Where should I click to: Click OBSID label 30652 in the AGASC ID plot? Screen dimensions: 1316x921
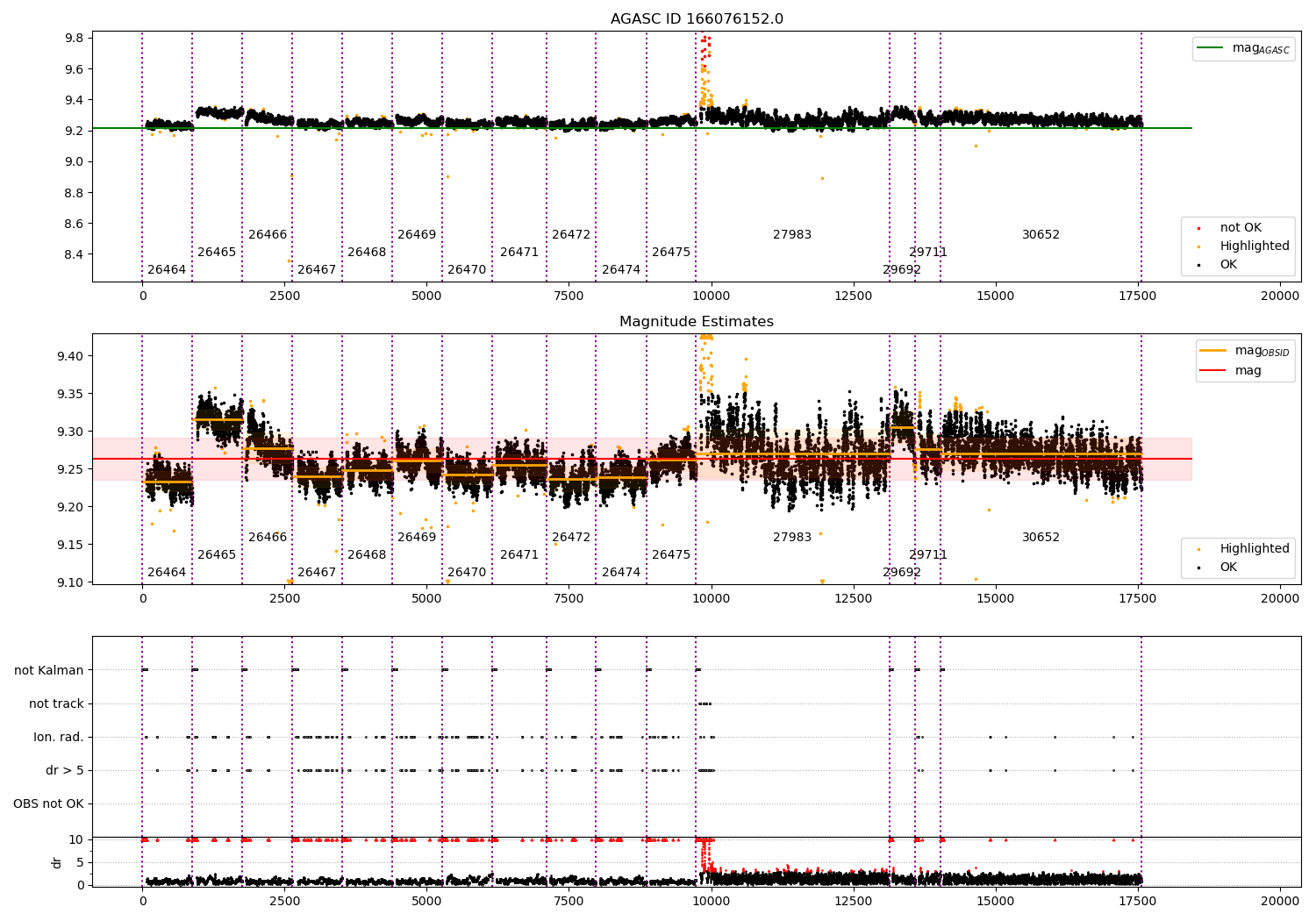1041,235
